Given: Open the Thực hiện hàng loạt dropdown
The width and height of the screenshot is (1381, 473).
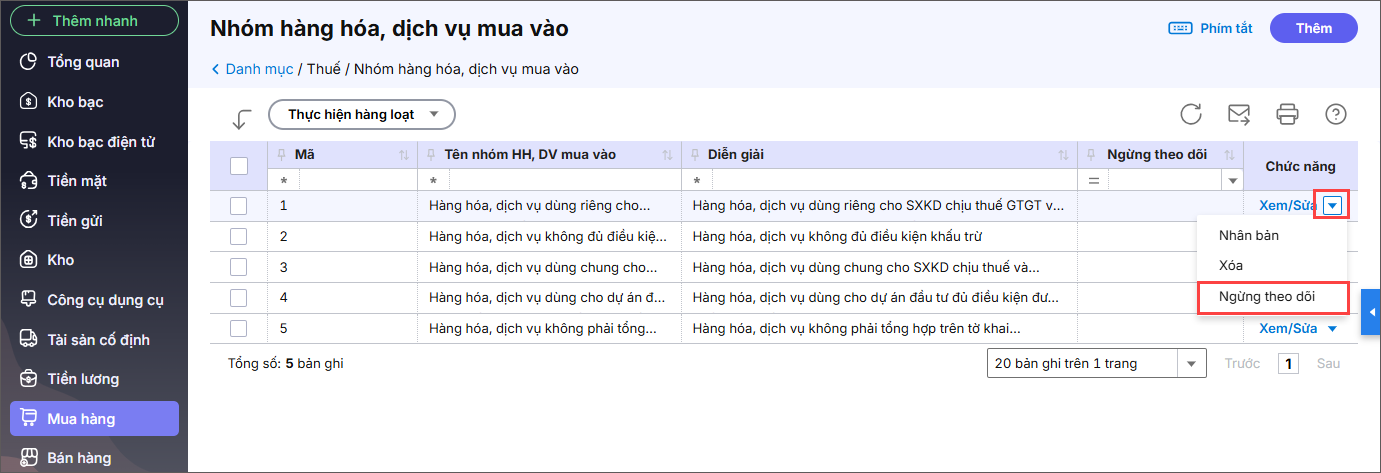Looking at the screenshot, I should click(x=362, y=115).
